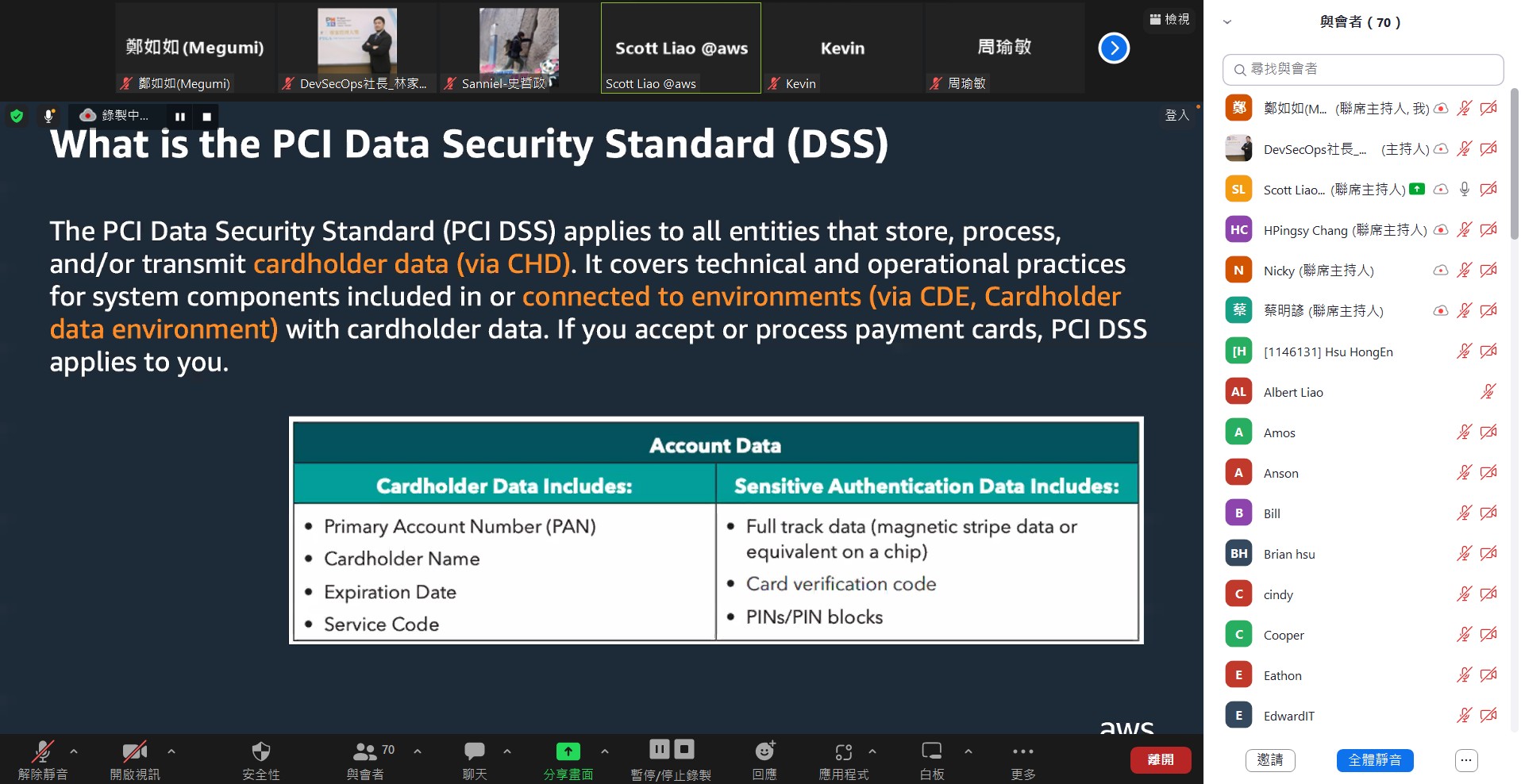1521x784 pixels.
Task: Click the green Share Screen icon
Action: 568,751
